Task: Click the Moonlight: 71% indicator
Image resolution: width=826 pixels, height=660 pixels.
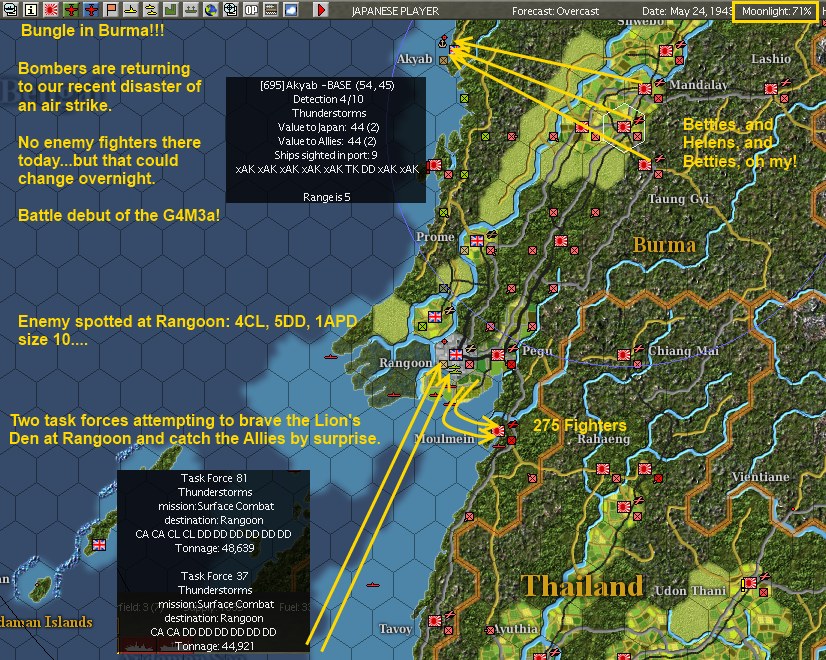Action: point(775,11)
